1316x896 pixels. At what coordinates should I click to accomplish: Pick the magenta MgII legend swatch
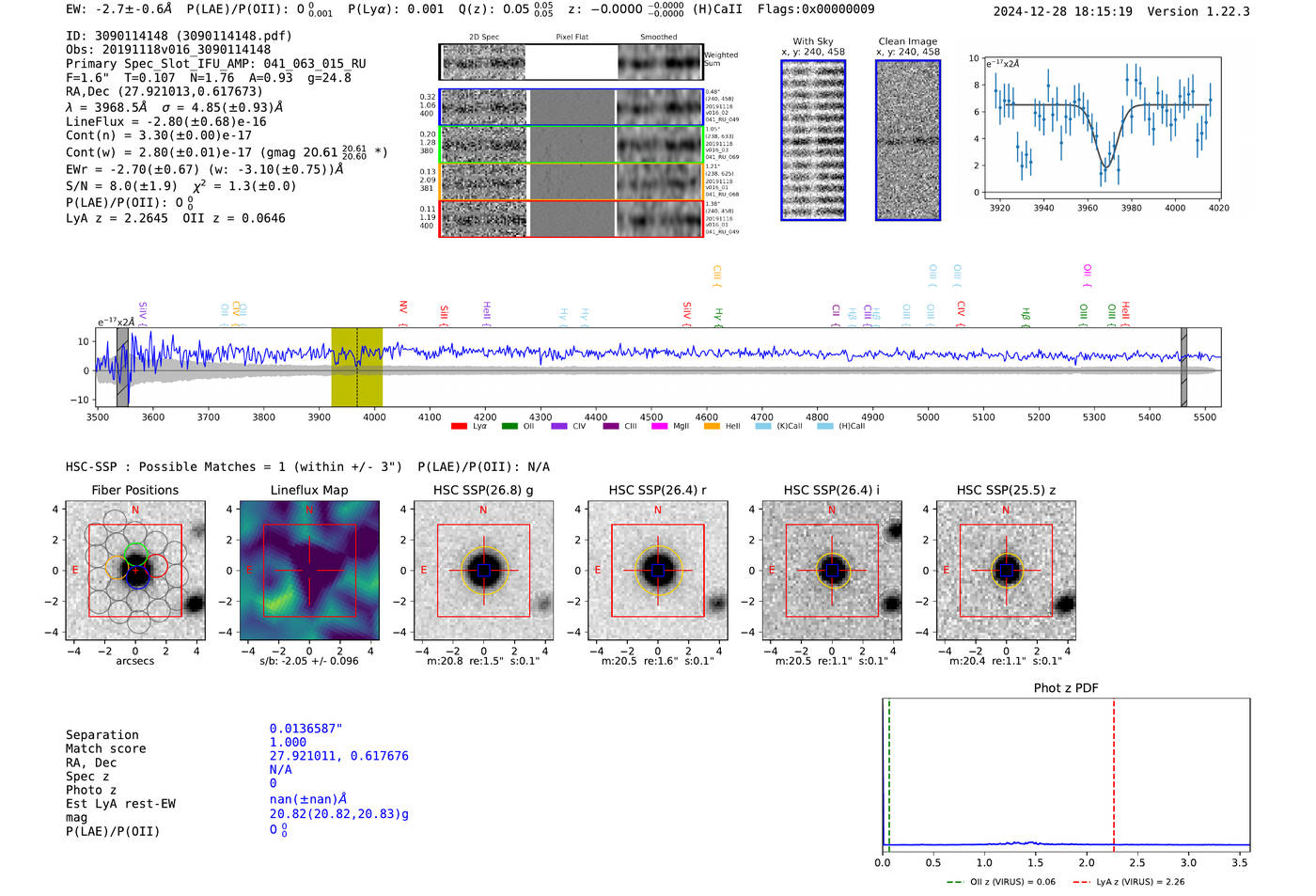pos(659,427)
